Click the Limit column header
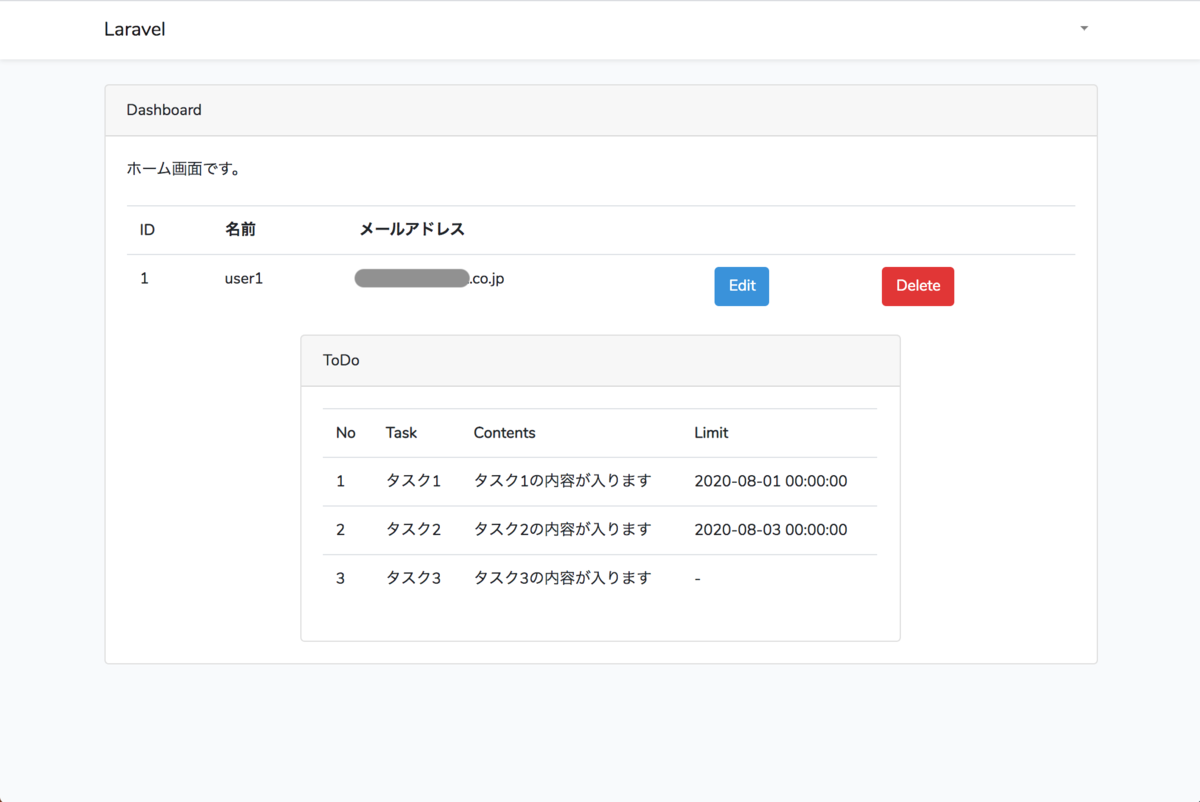The width and height of the screenshot is (1200, 802). (x=711, y=433)
